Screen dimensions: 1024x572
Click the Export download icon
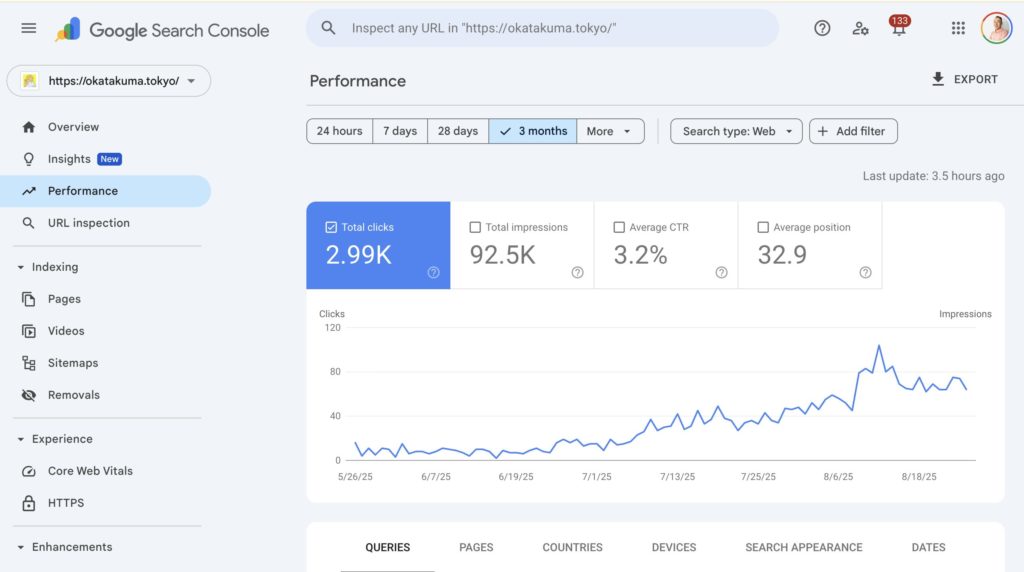tap(938, 79)
